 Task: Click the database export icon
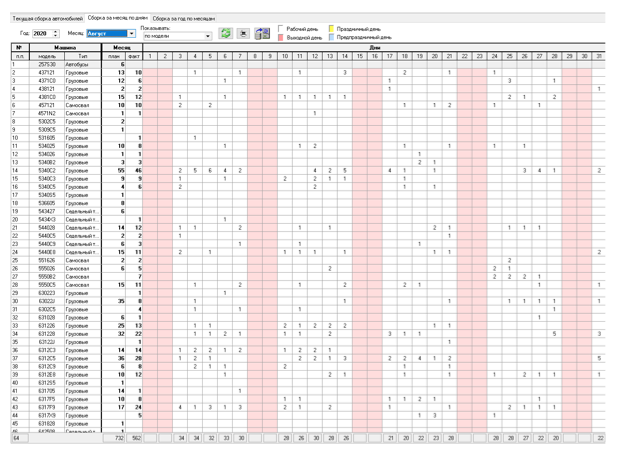262,33
